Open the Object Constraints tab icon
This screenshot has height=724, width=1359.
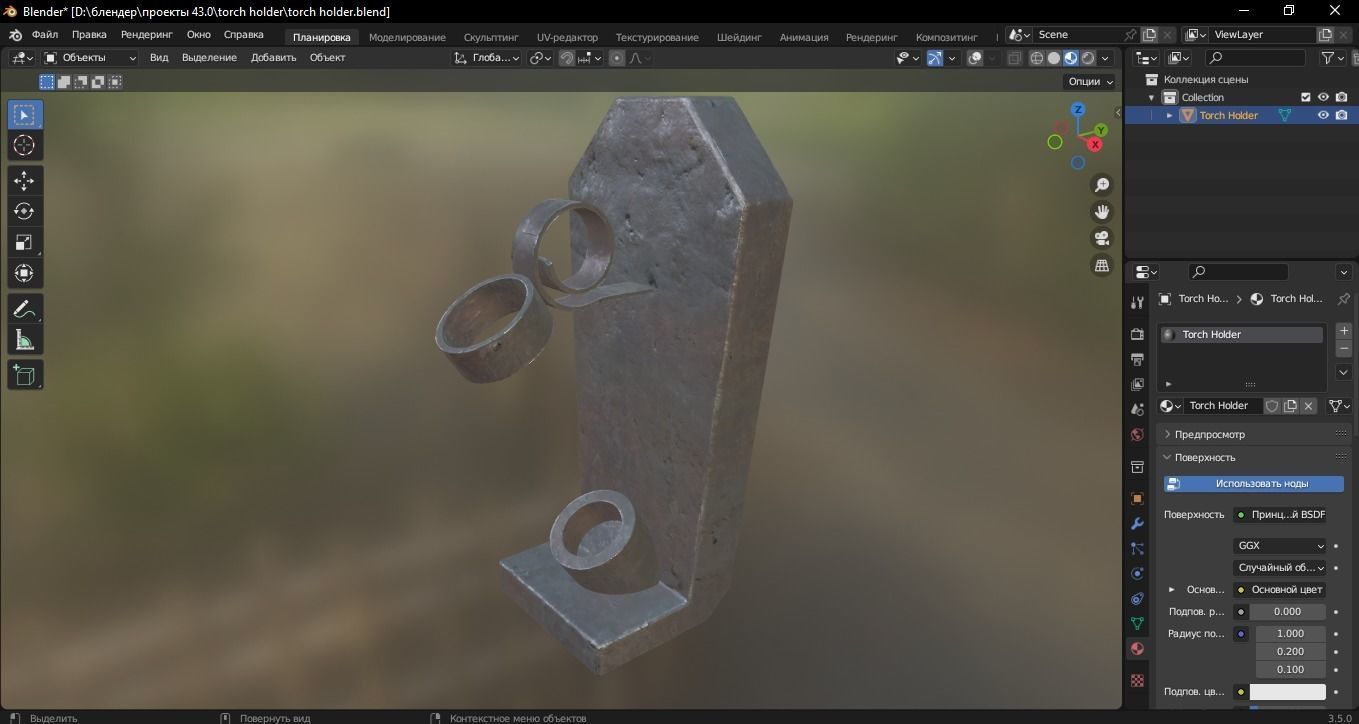click(1137, 599)
